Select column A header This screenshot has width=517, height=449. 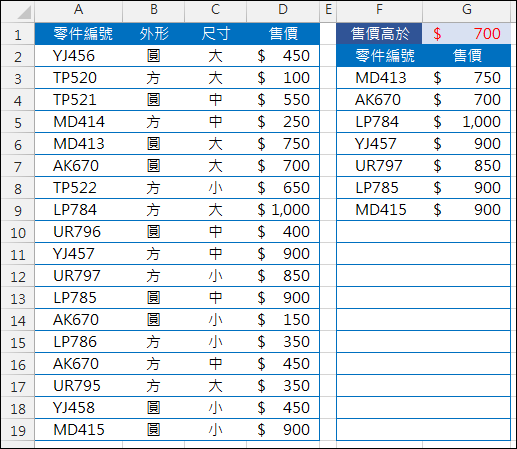click(x=78, y=10)
